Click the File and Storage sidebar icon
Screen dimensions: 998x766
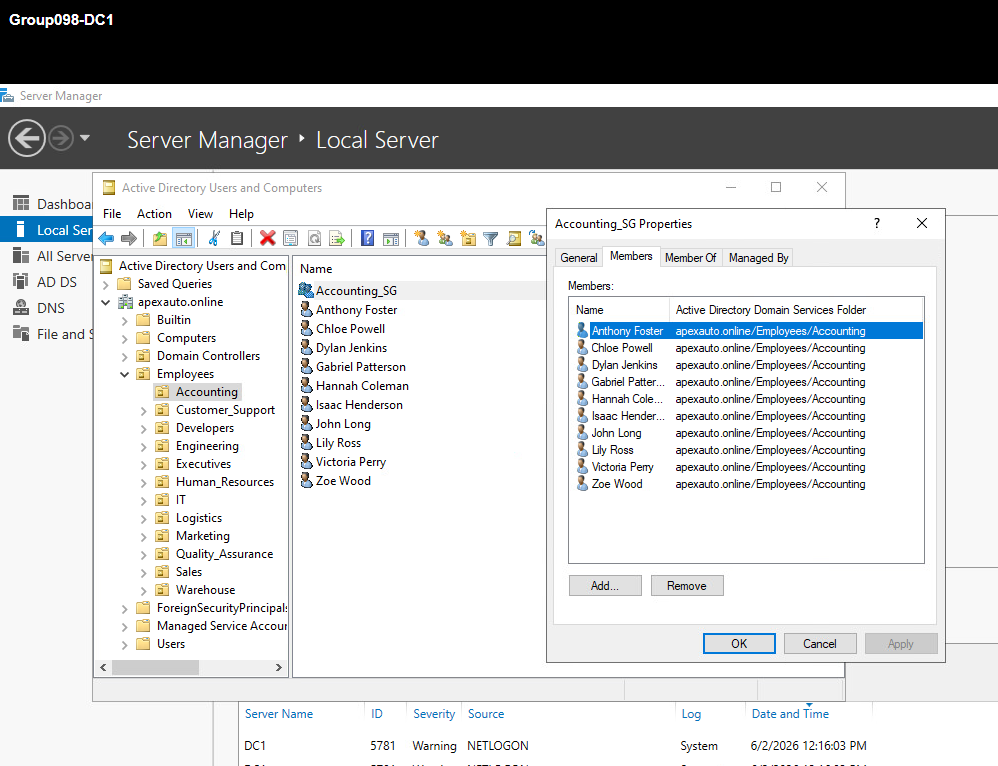pos(21,334)
